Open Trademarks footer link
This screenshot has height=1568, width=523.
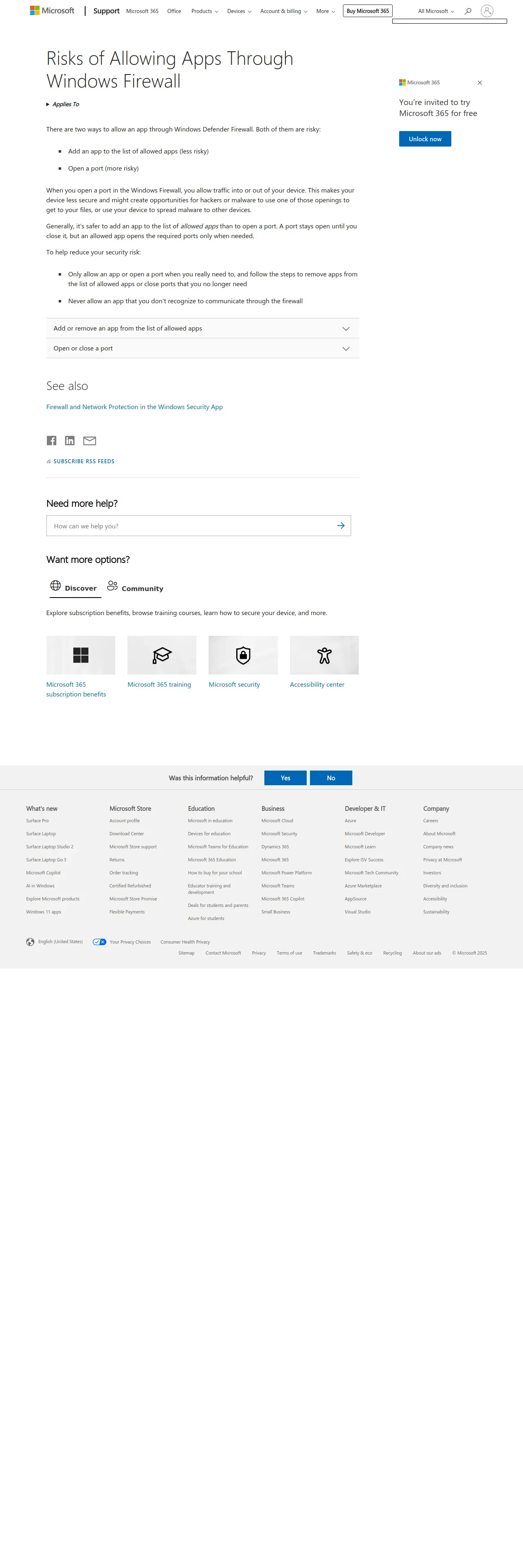coord(325,953)
